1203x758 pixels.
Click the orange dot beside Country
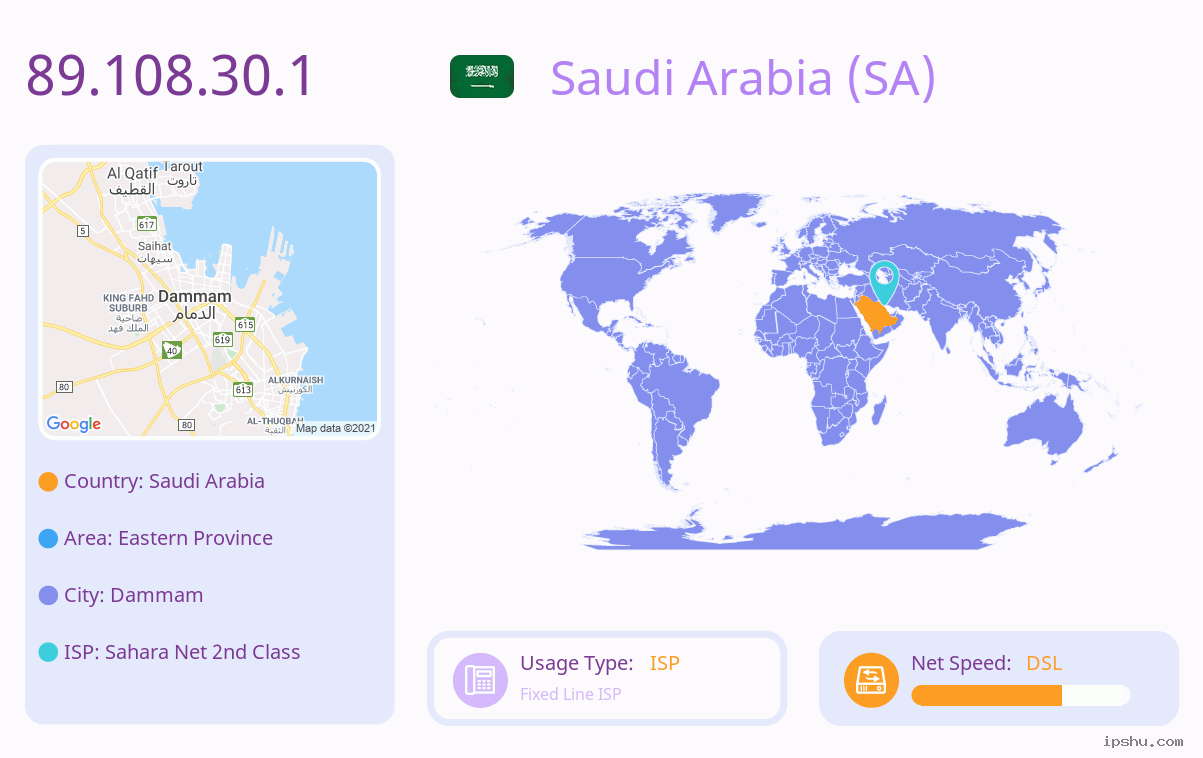click(48, 482)
